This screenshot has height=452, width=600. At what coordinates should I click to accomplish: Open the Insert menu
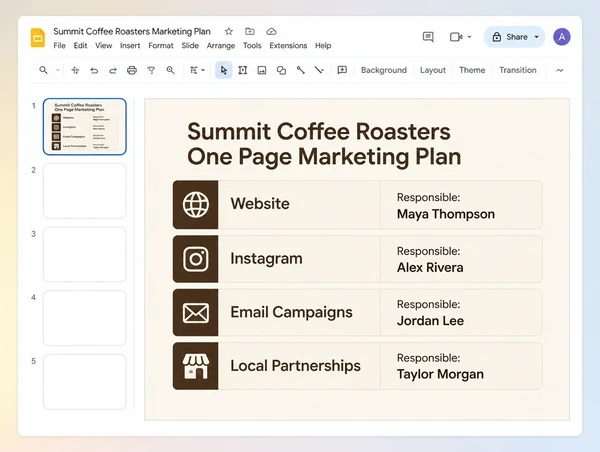(130, 46)
